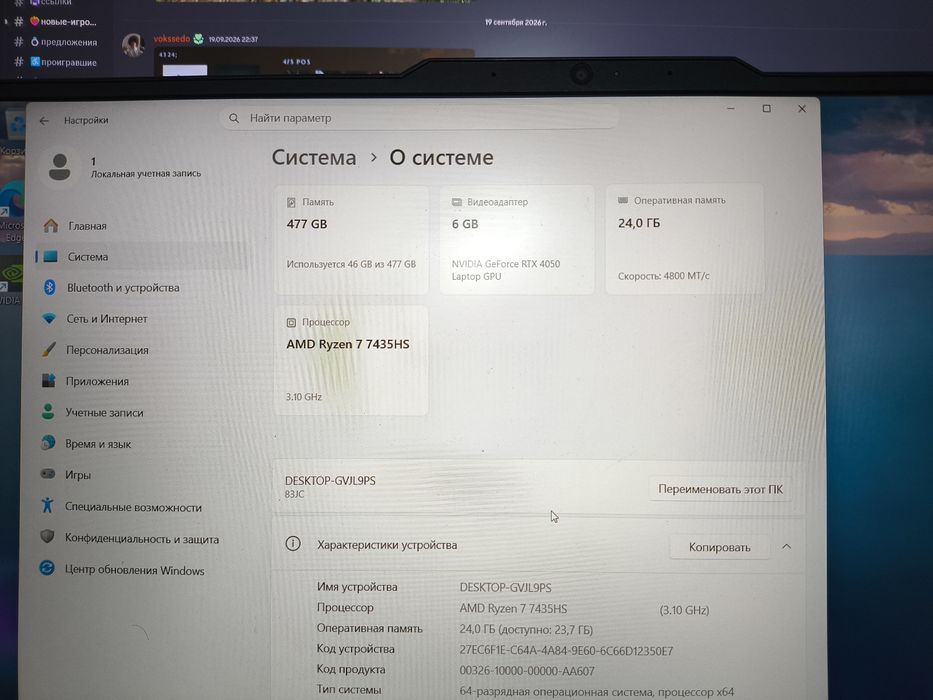Click the Копировать button
This screenshot has width=933, height=700.
(x=719, y=547)
